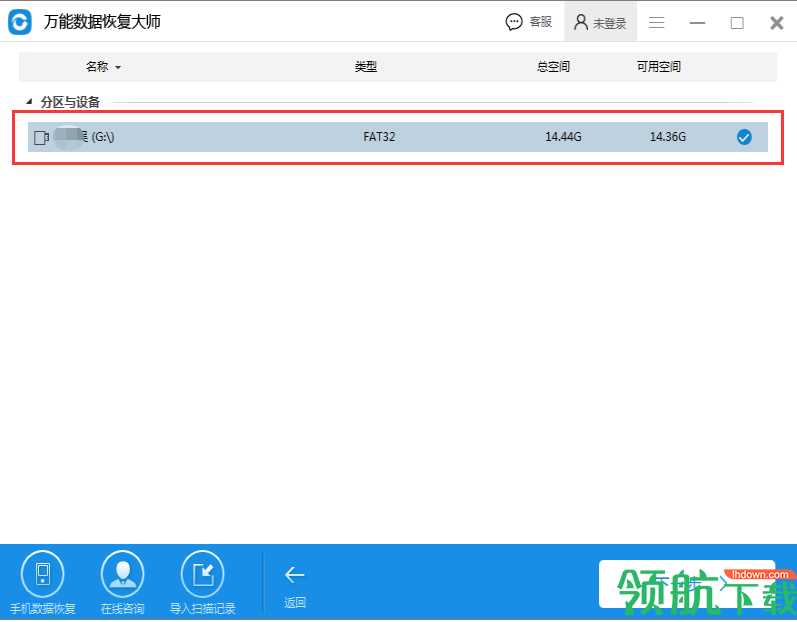797x622 pixels.
Task: Toggle the blue checkmark on G:\ drive row
Action: pos(744,137)
